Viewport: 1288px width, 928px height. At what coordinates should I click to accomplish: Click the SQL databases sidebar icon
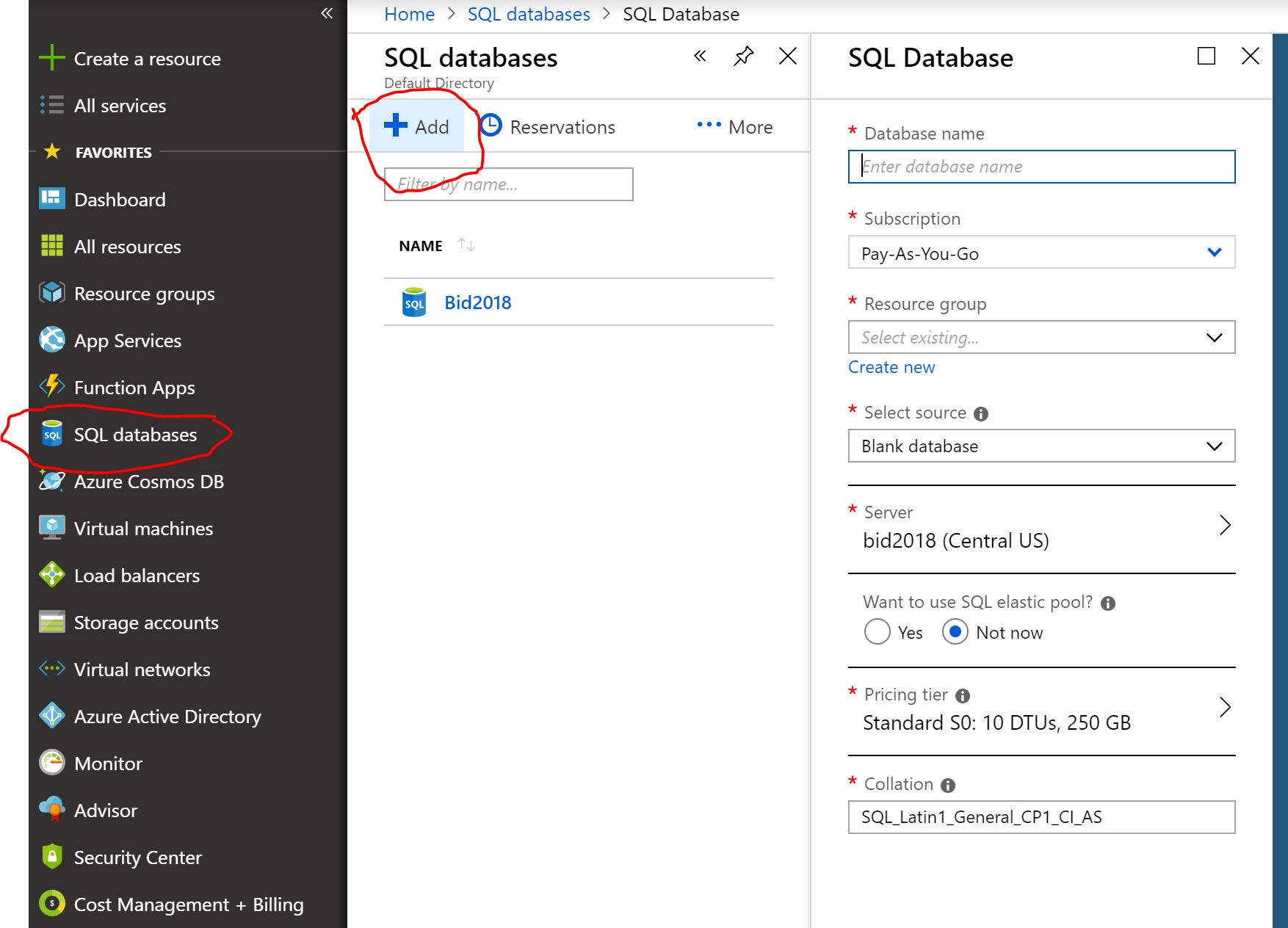52,434
